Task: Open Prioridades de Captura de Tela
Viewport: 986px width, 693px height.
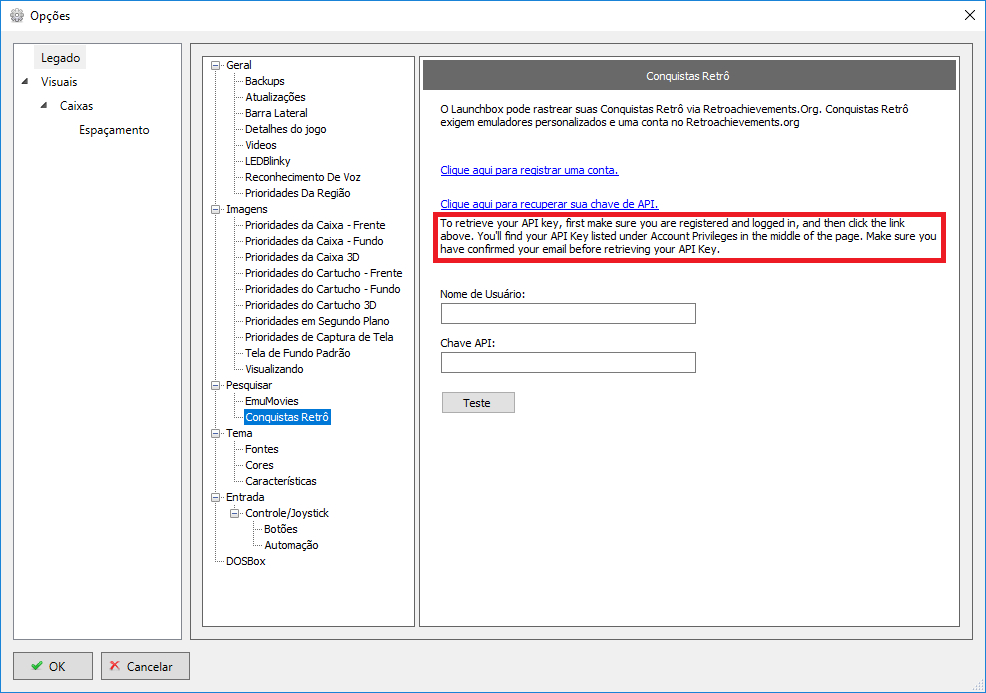Action: 319,338
